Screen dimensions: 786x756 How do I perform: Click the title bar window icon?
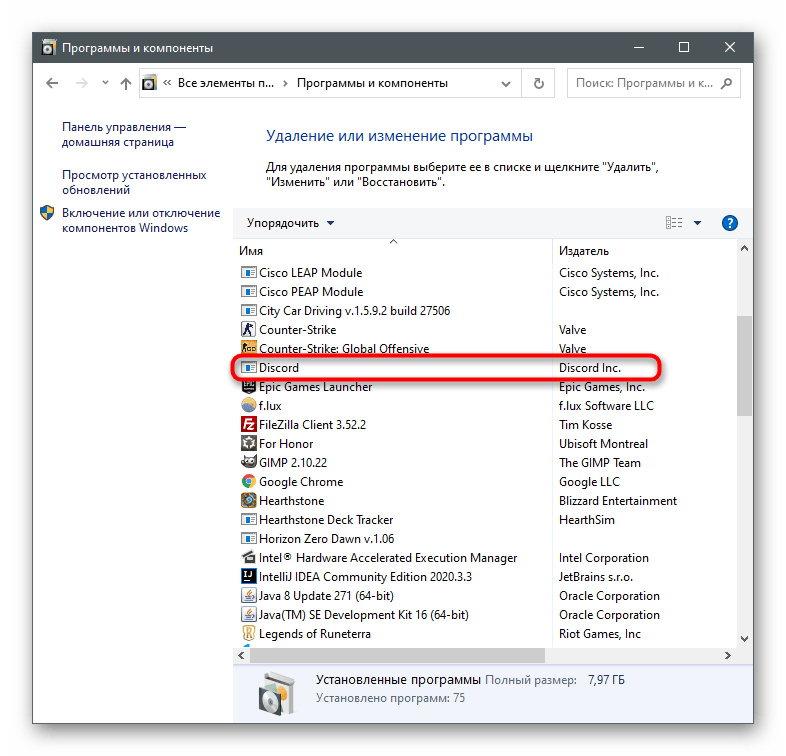[48, 48]
